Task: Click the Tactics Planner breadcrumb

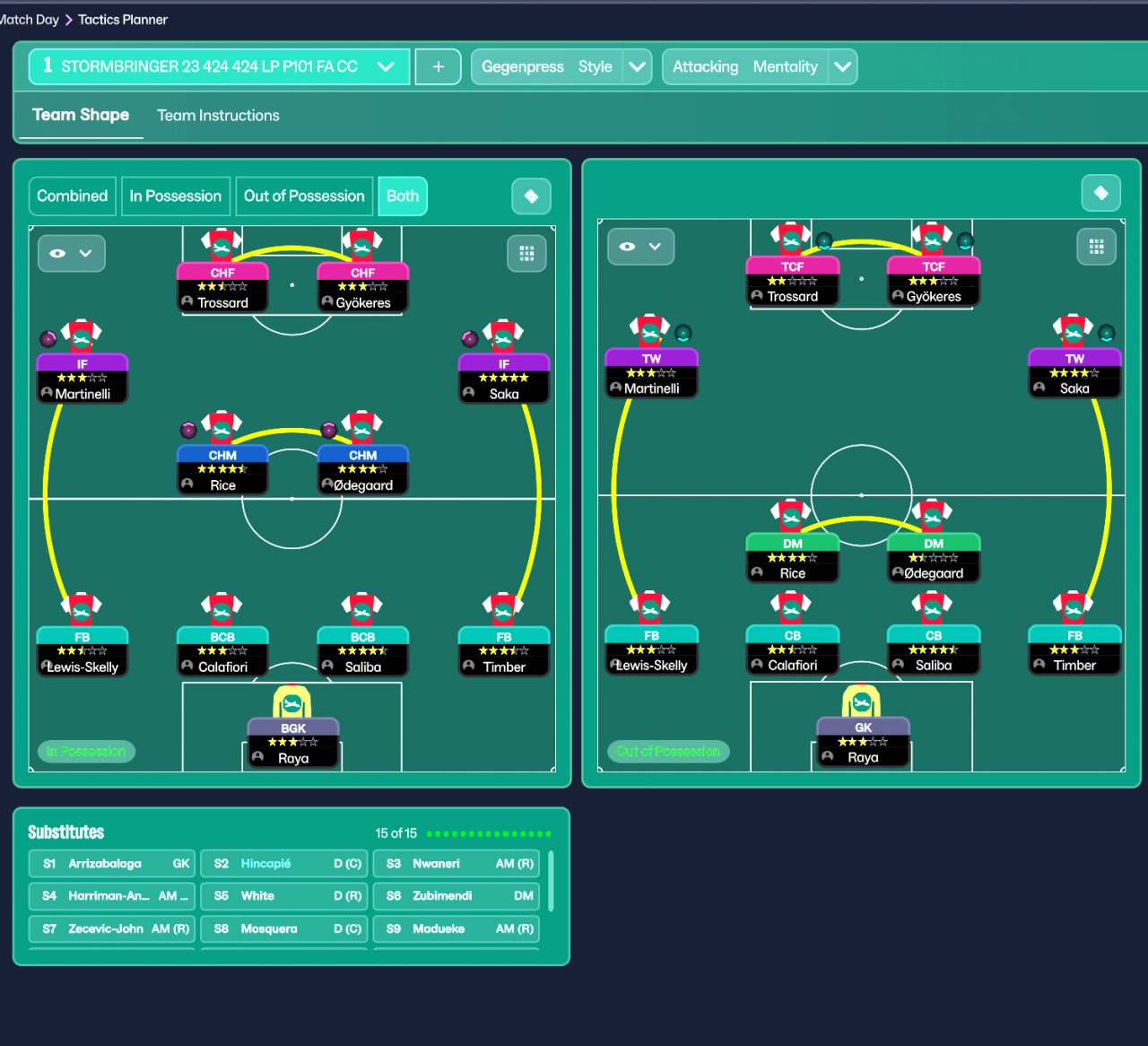Action: (123, 19)
